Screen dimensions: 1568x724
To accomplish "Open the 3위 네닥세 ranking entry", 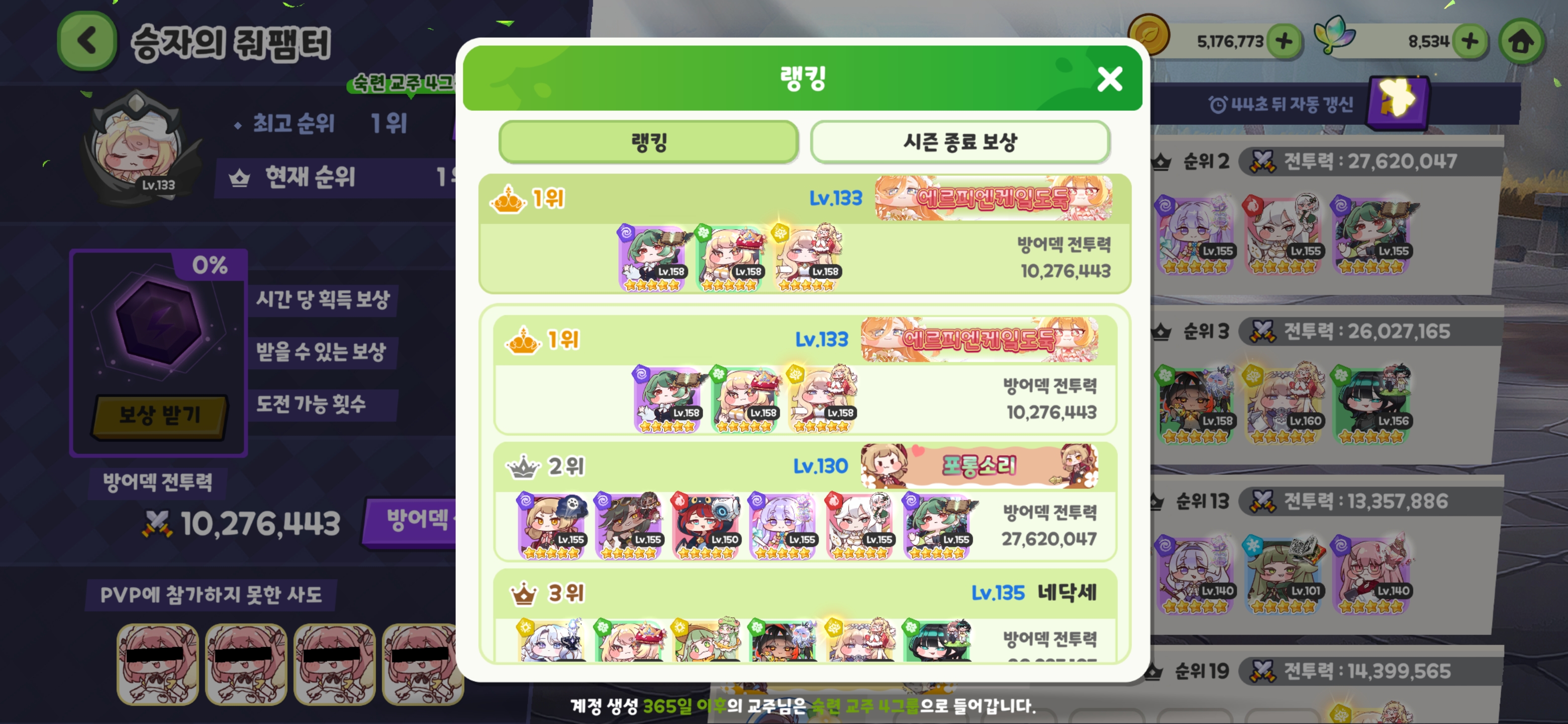I will coord(805,615).
